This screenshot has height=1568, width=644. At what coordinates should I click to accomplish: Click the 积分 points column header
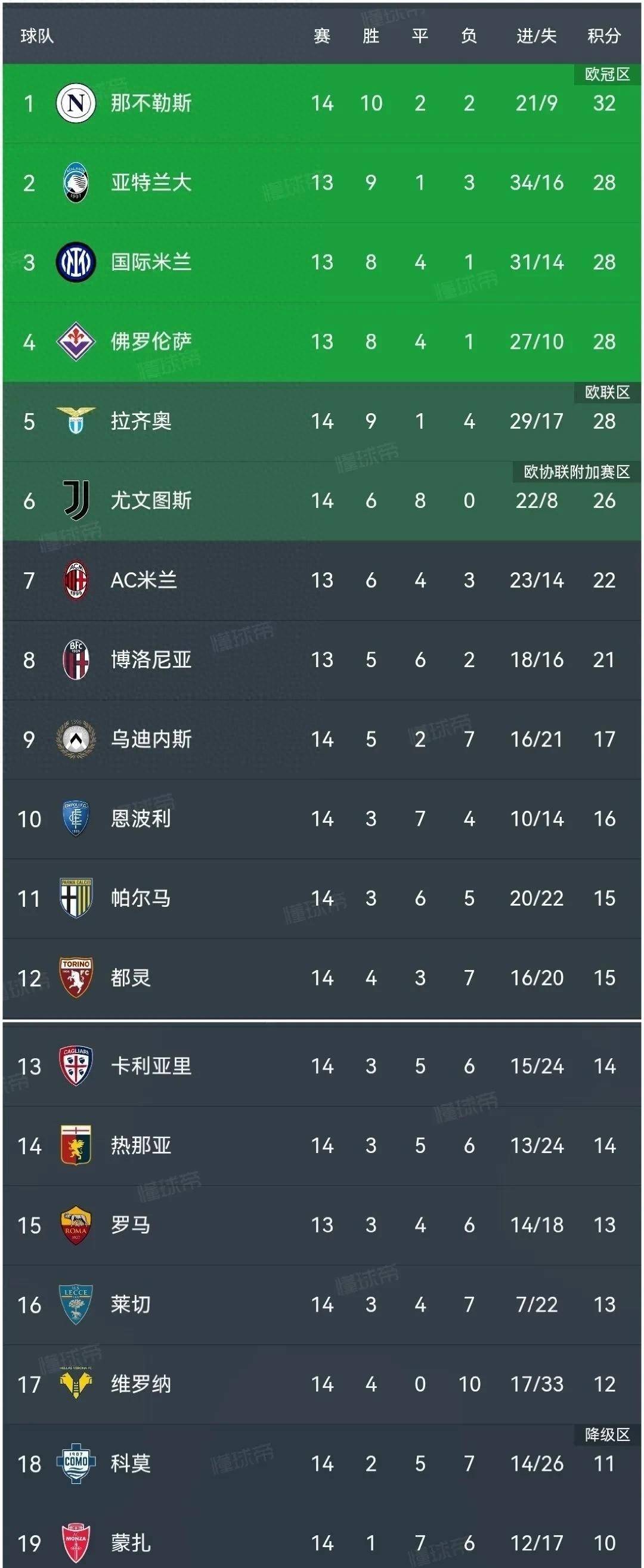pyautogui.click(x=604, y=36)
